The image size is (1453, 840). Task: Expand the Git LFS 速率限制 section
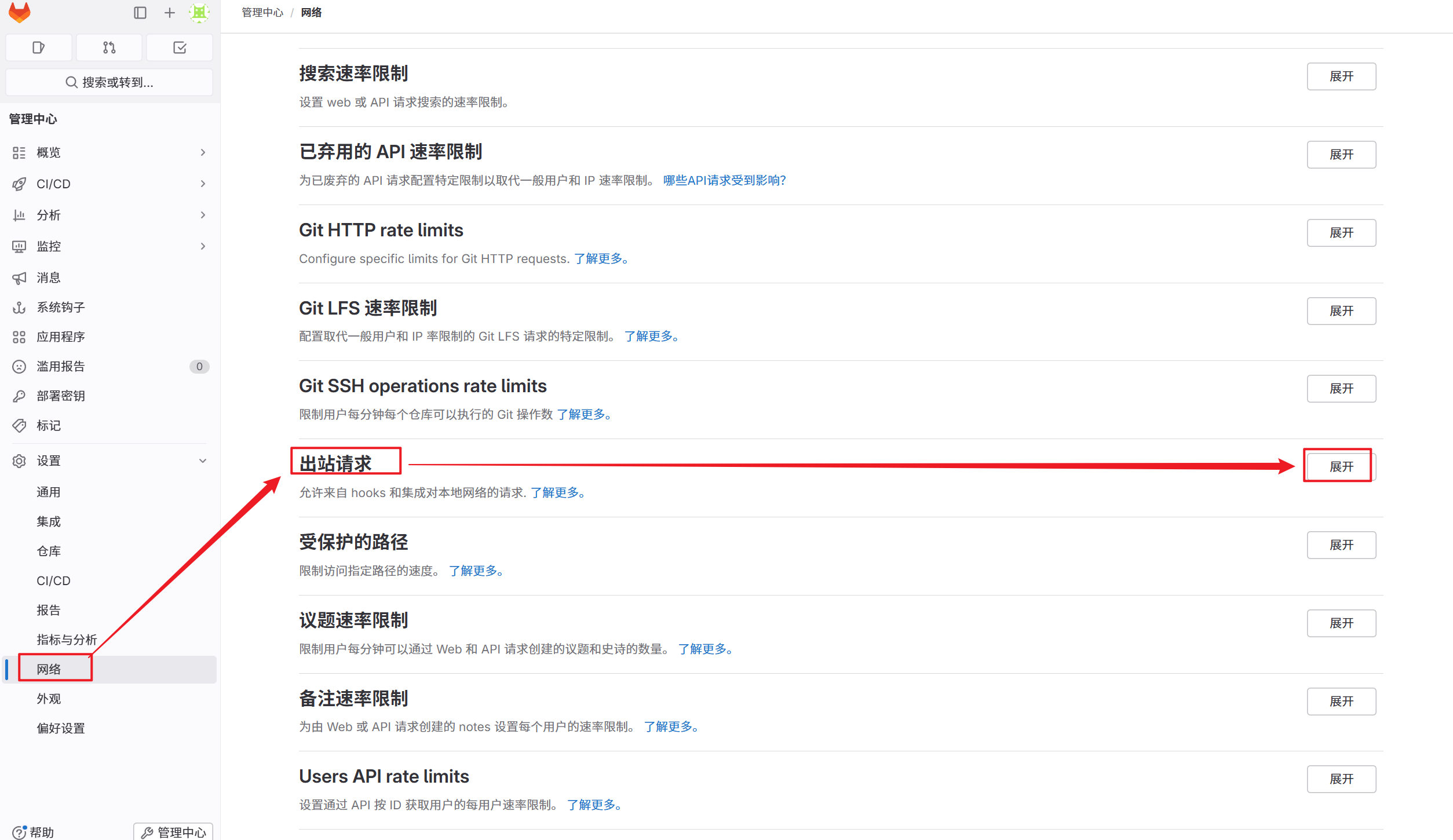pos(1341,311)
